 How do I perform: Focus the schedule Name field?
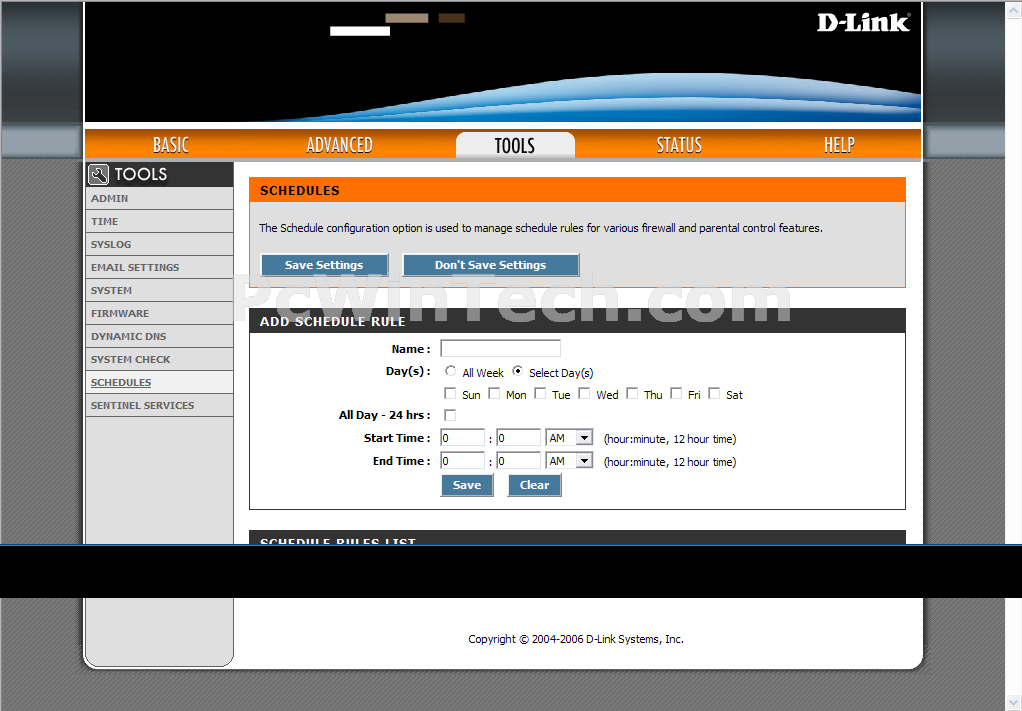[500, 349]
